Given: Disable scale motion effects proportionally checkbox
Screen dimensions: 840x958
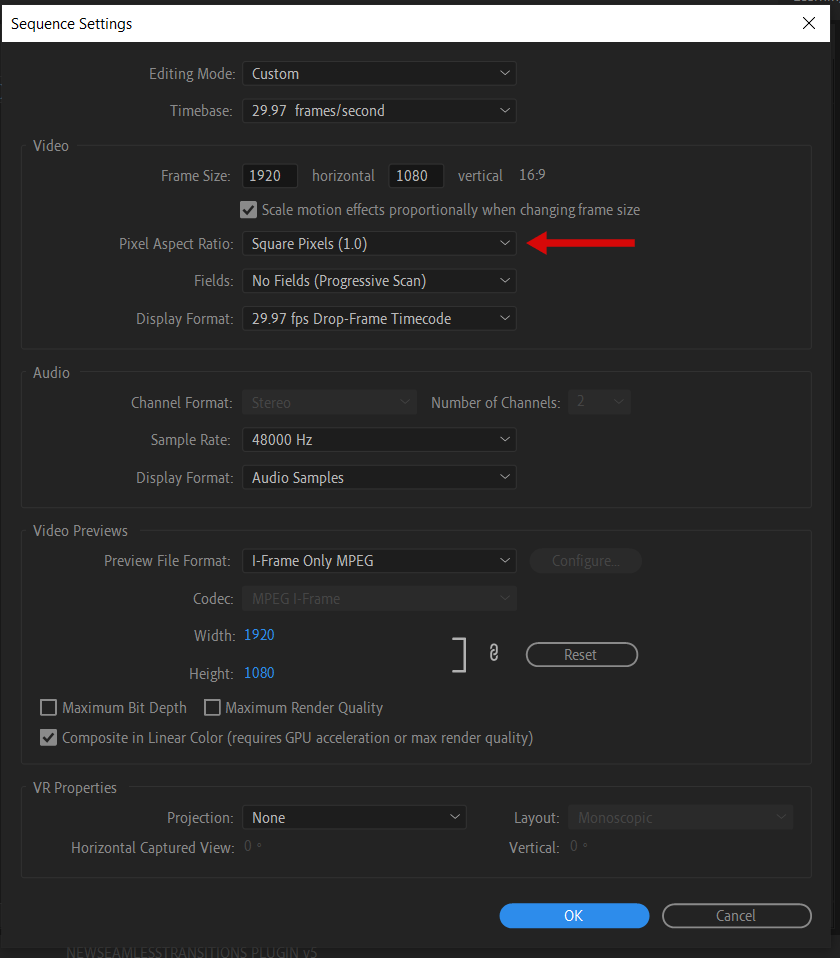Looking at the screenshot, I should [249, 210].
